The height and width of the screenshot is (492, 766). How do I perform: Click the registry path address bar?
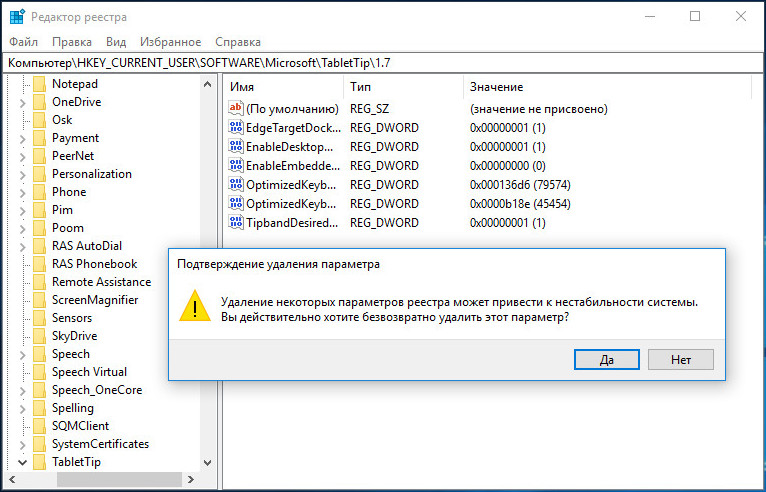tap(383, 63)
